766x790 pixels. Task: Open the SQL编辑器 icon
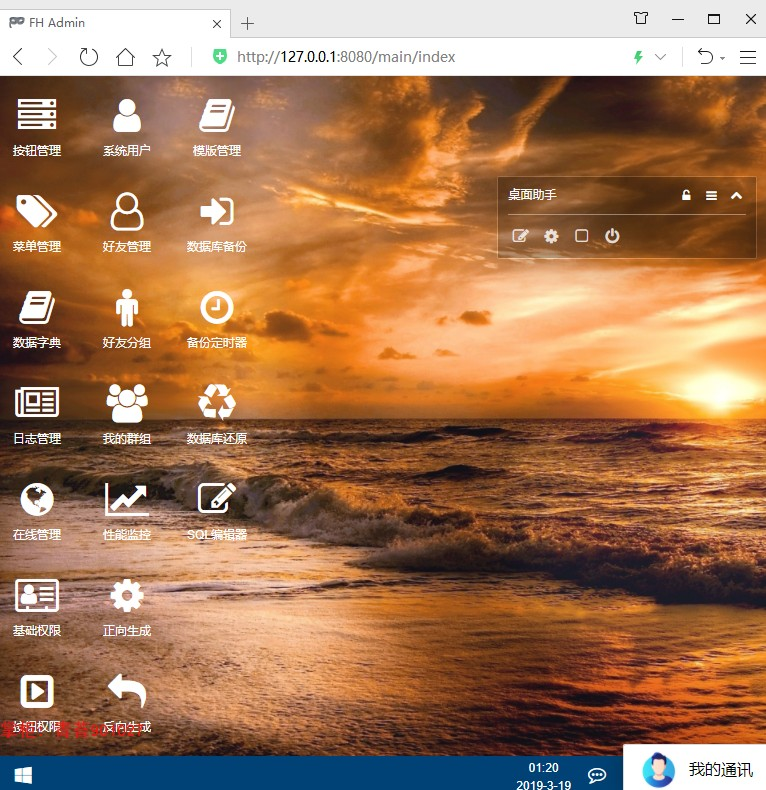click(x=217, y=498)
